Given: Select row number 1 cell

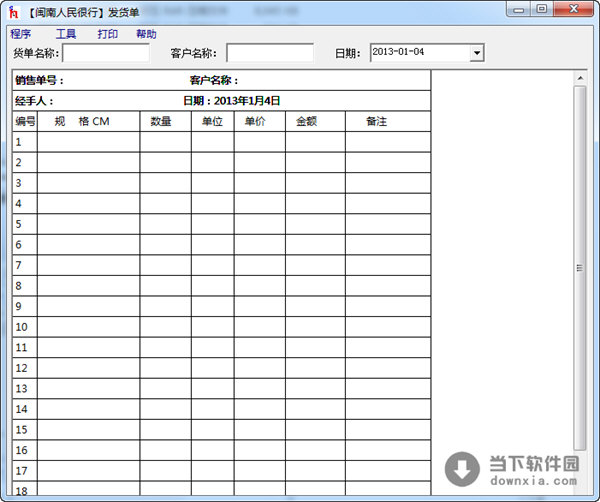Looking at the screenshot, I should click(25, 142).
